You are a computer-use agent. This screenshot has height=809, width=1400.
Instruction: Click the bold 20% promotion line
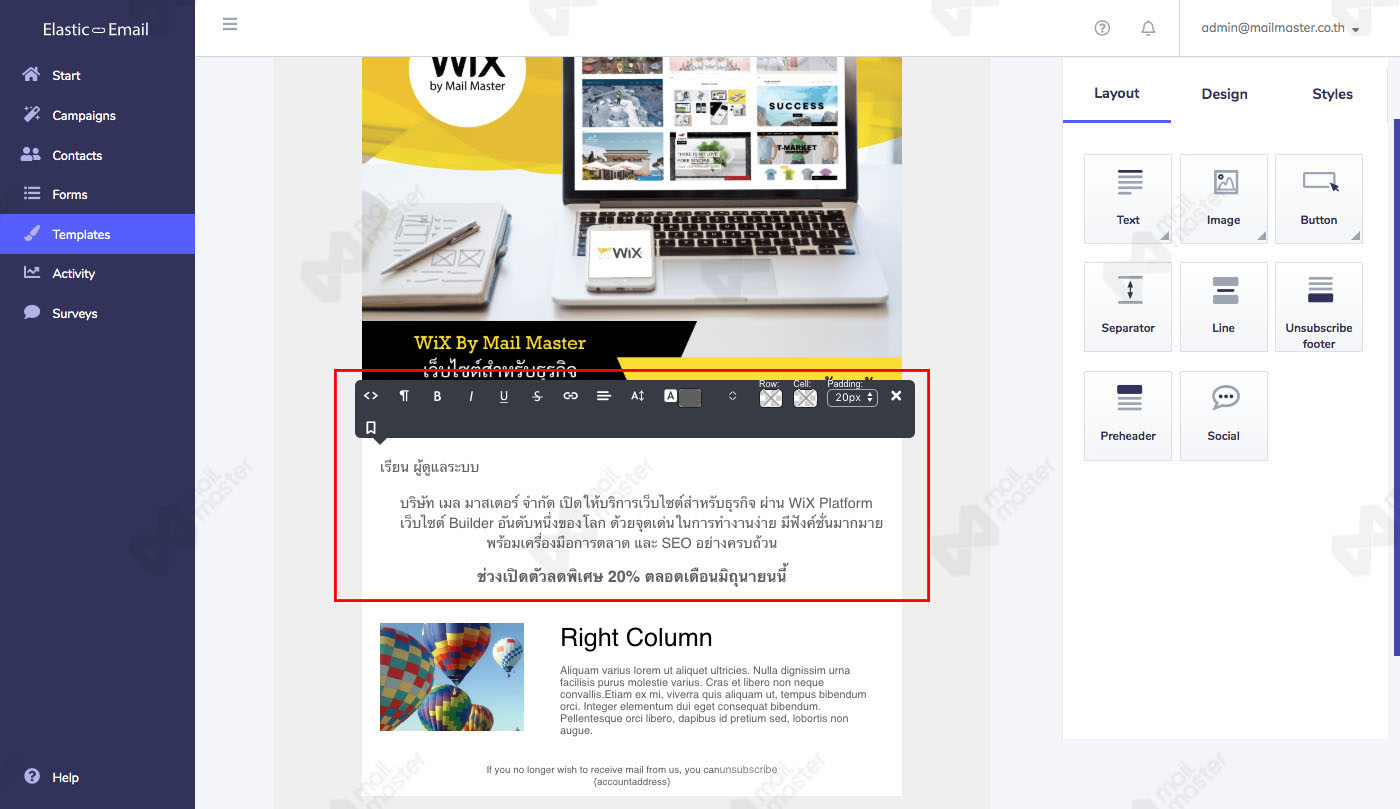point(632,576)
